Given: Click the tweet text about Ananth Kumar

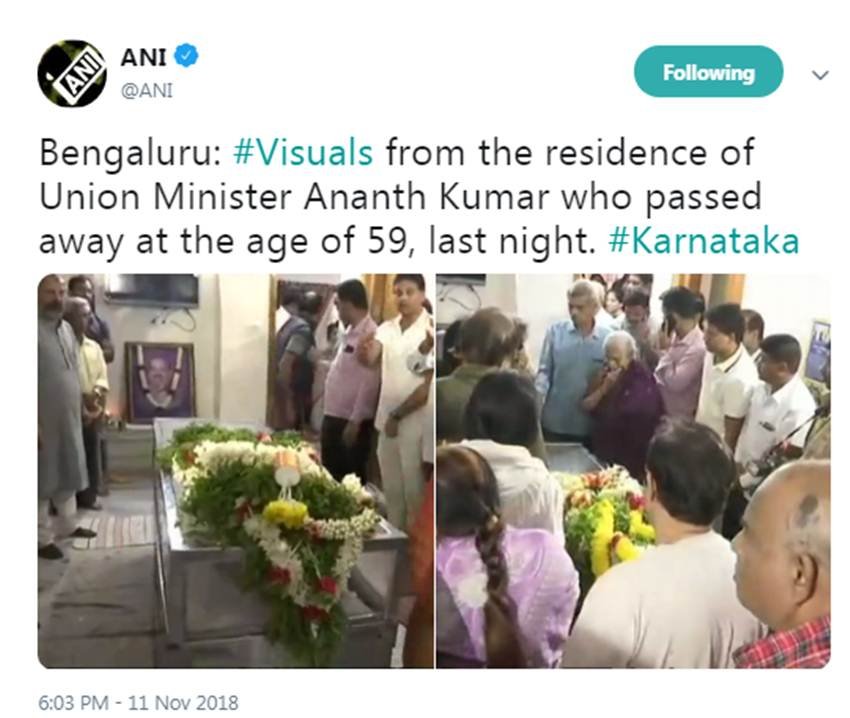Looking at the screenshot, I should click(x=419, y=197).
